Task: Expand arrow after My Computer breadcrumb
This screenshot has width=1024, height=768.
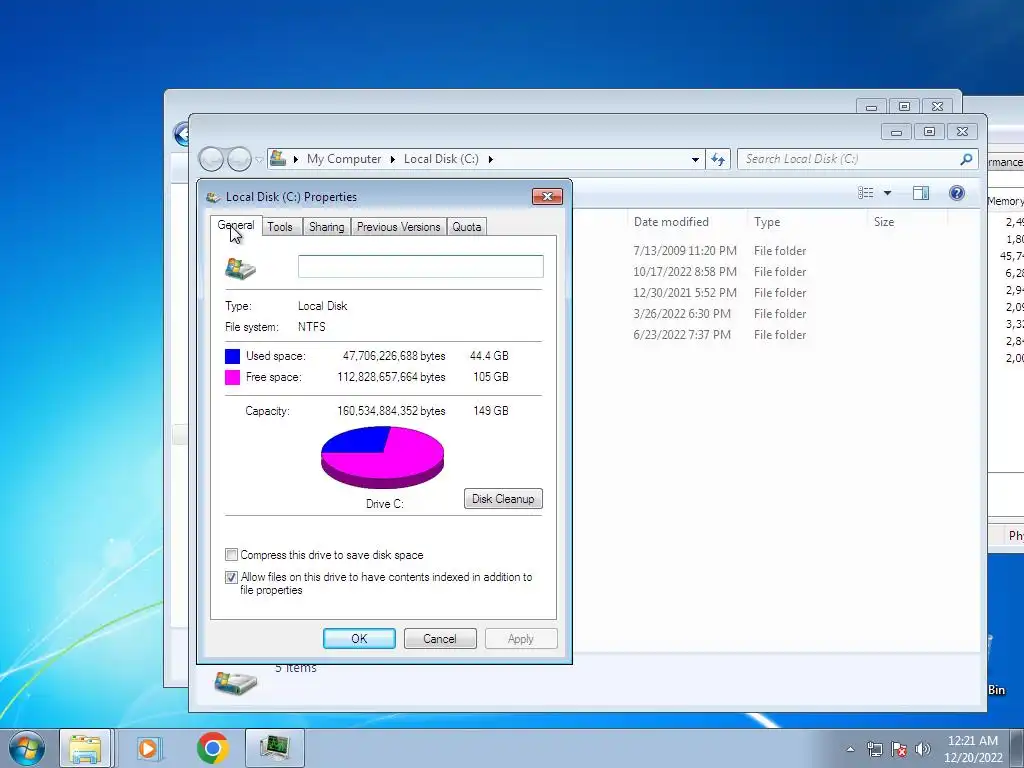Action: click(x=392, y=159)
